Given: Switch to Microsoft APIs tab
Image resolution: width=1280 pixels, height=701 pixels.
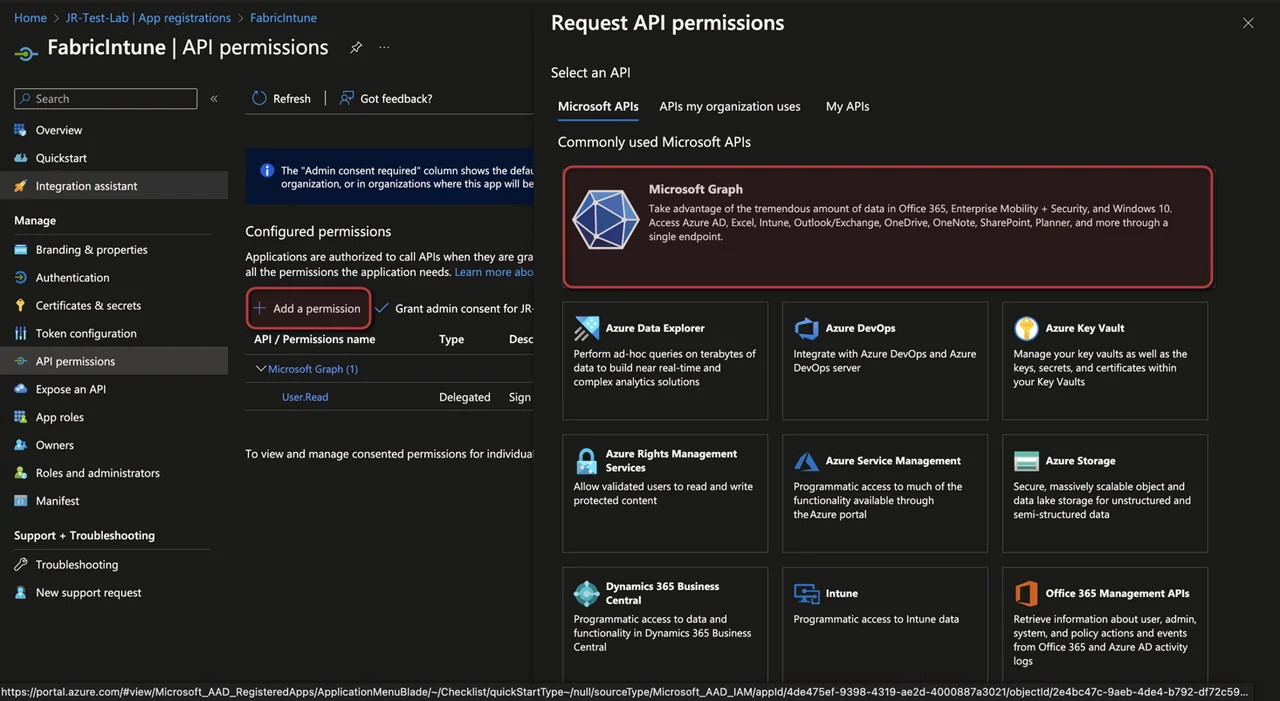Looking at the screenshot, I should (598, 106).
